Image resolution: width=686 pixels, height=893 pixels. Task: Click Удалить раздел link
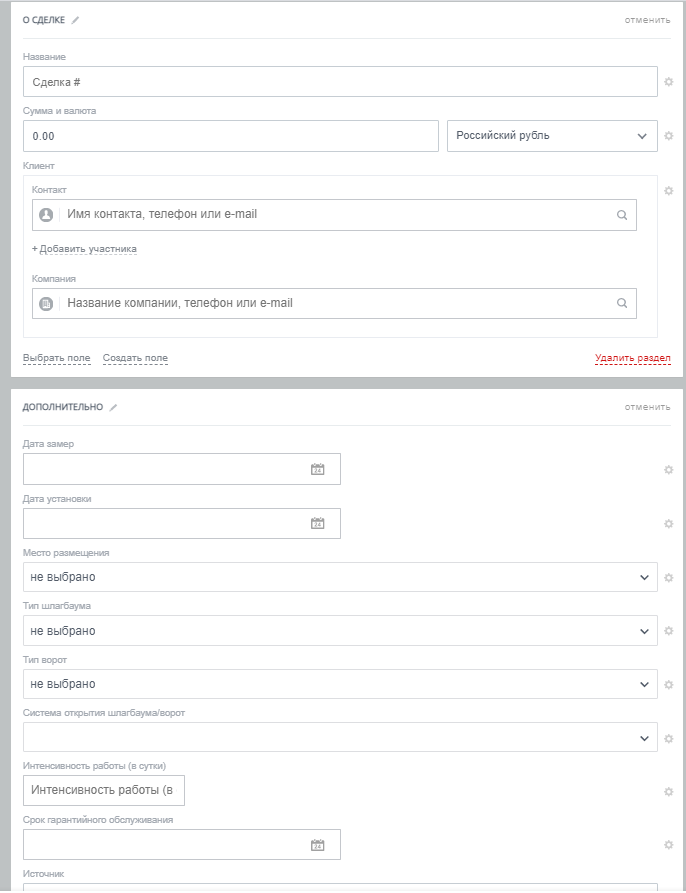pos(632,358)
